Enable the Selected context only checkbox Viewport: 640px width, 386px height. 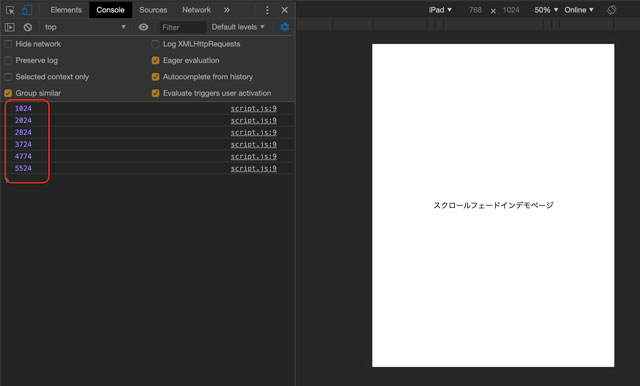[x=8, y=77]
